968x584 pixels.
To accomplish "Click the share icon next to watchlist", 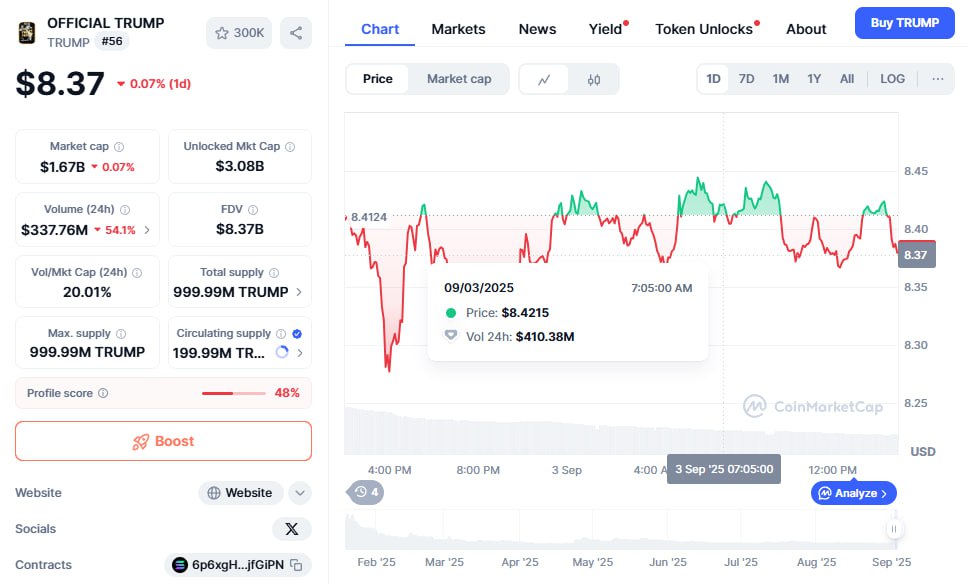I will point(296,33).
